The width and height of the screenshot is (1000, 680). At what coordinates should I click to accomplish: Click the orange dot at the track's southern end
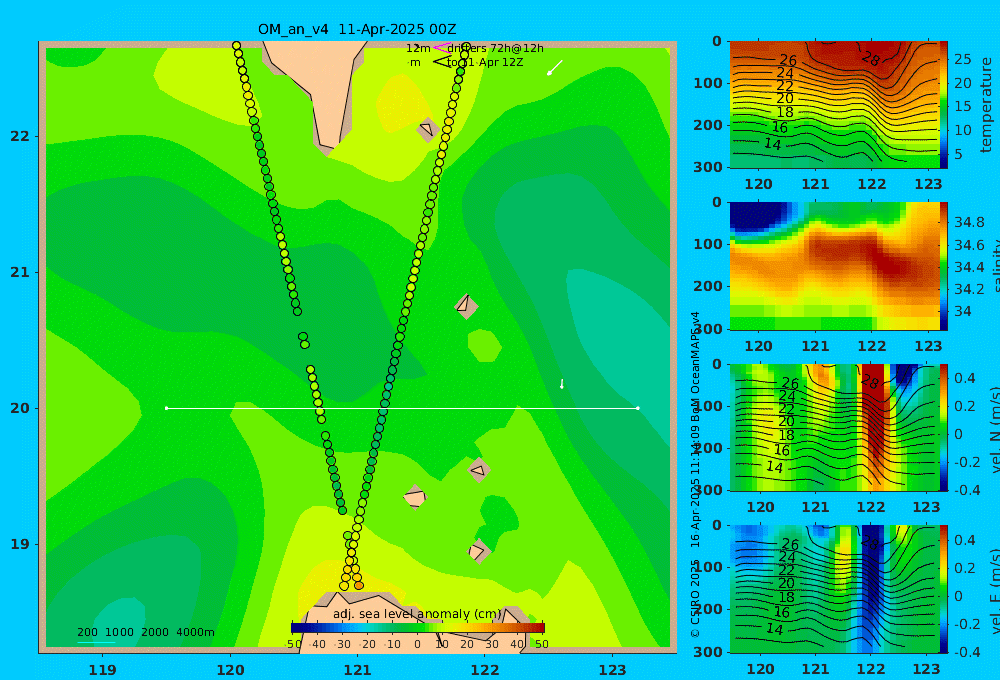point(358,586)
